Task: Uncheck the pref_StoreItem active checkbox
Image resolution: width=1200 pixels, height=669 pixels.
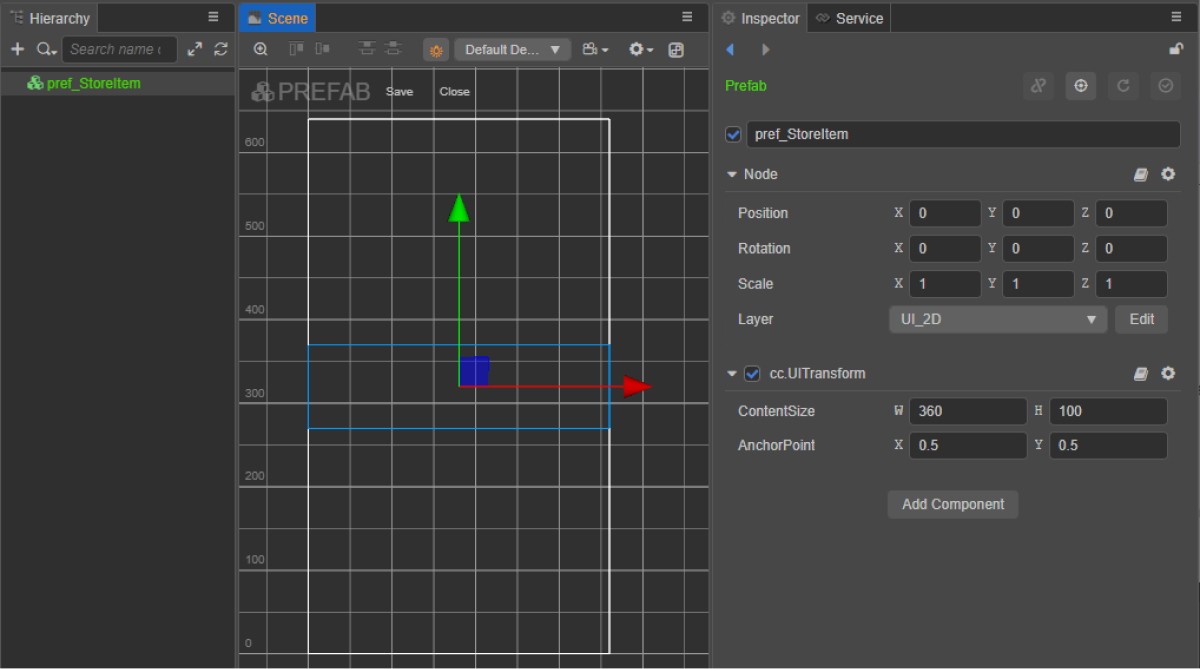Action: tap(733, 134)
